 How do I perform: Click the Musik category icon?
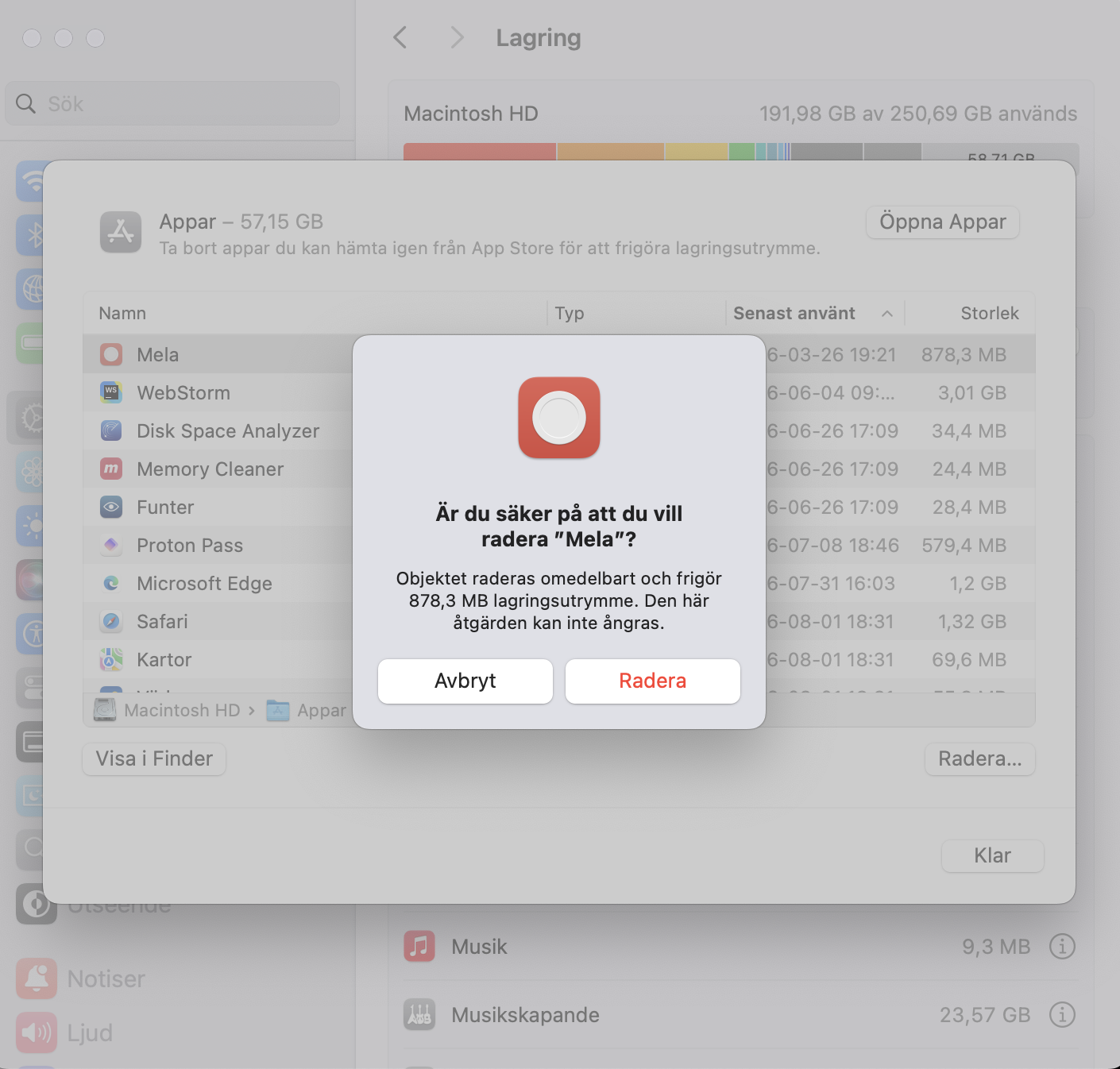(x=419, y=946)
